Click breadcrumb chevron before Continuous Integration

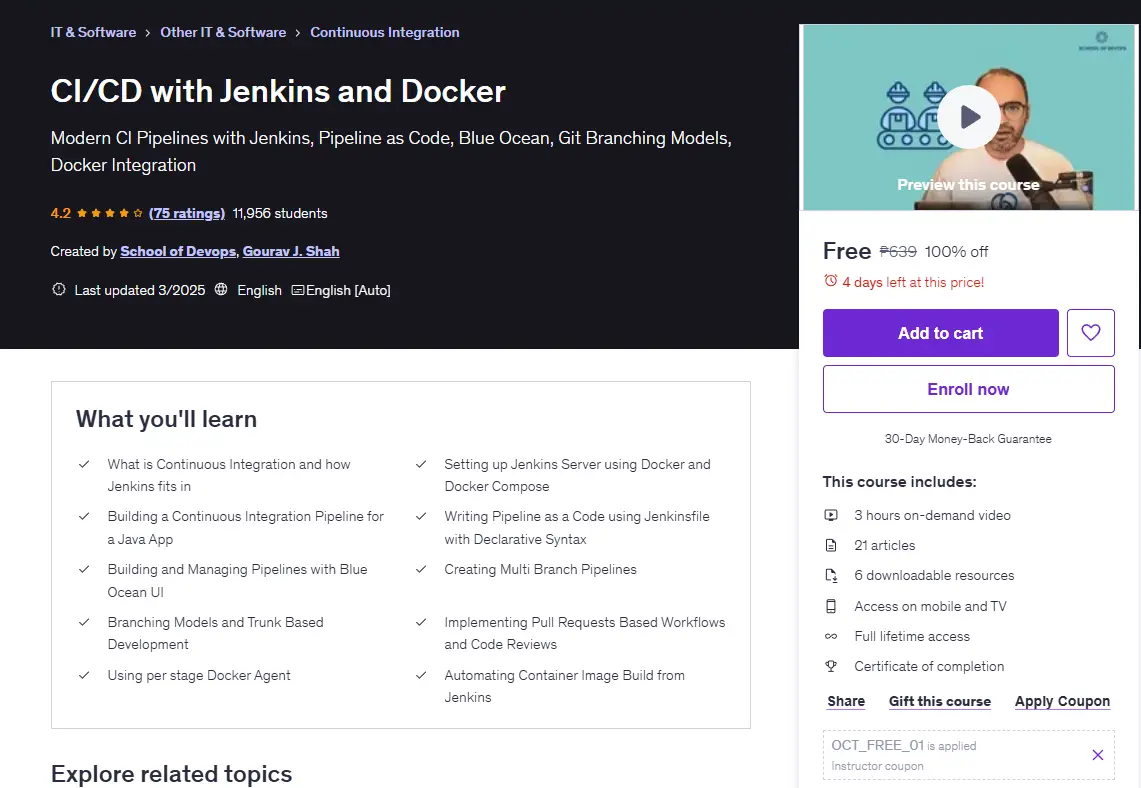tap(298, 33)
